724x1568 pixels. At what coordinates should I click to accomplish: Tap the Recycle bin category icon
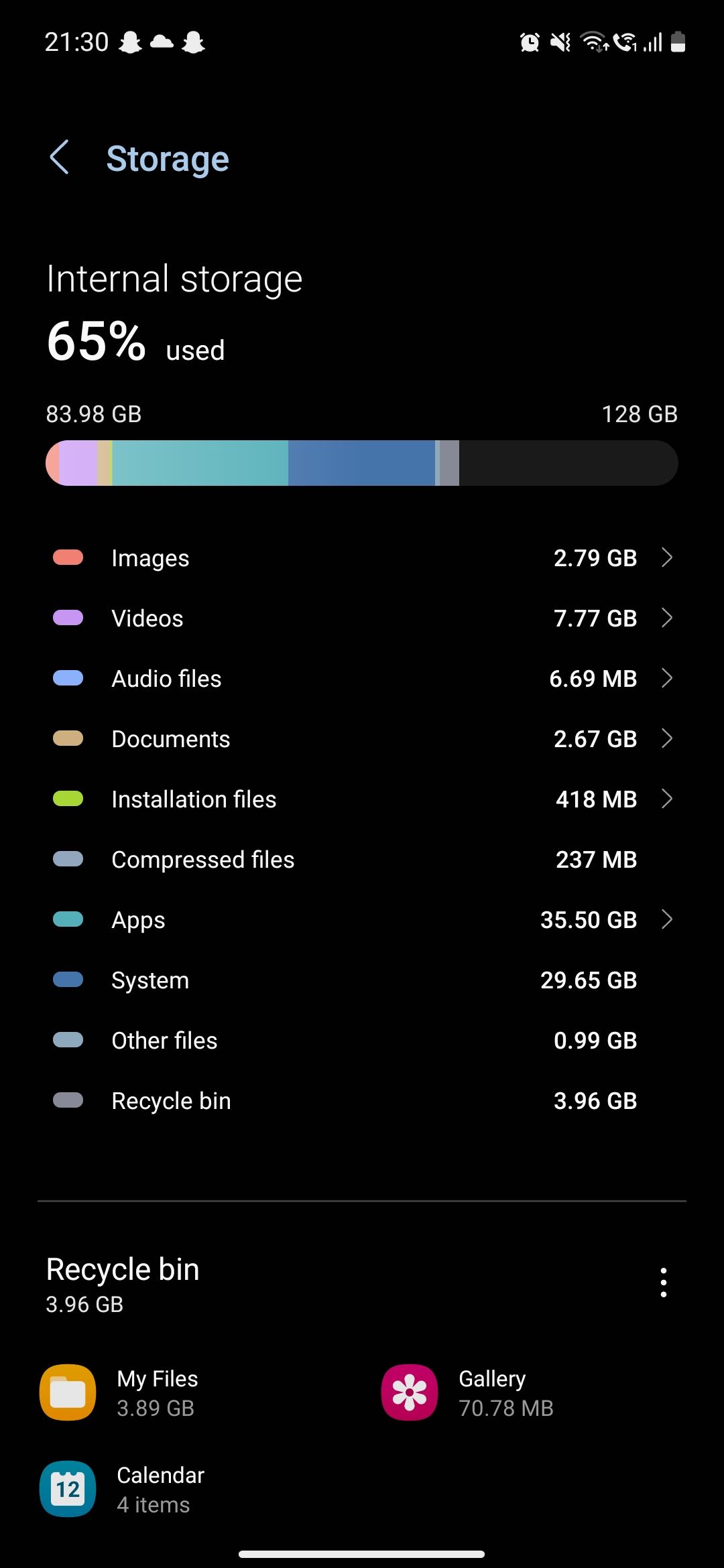click(68, 1100)
